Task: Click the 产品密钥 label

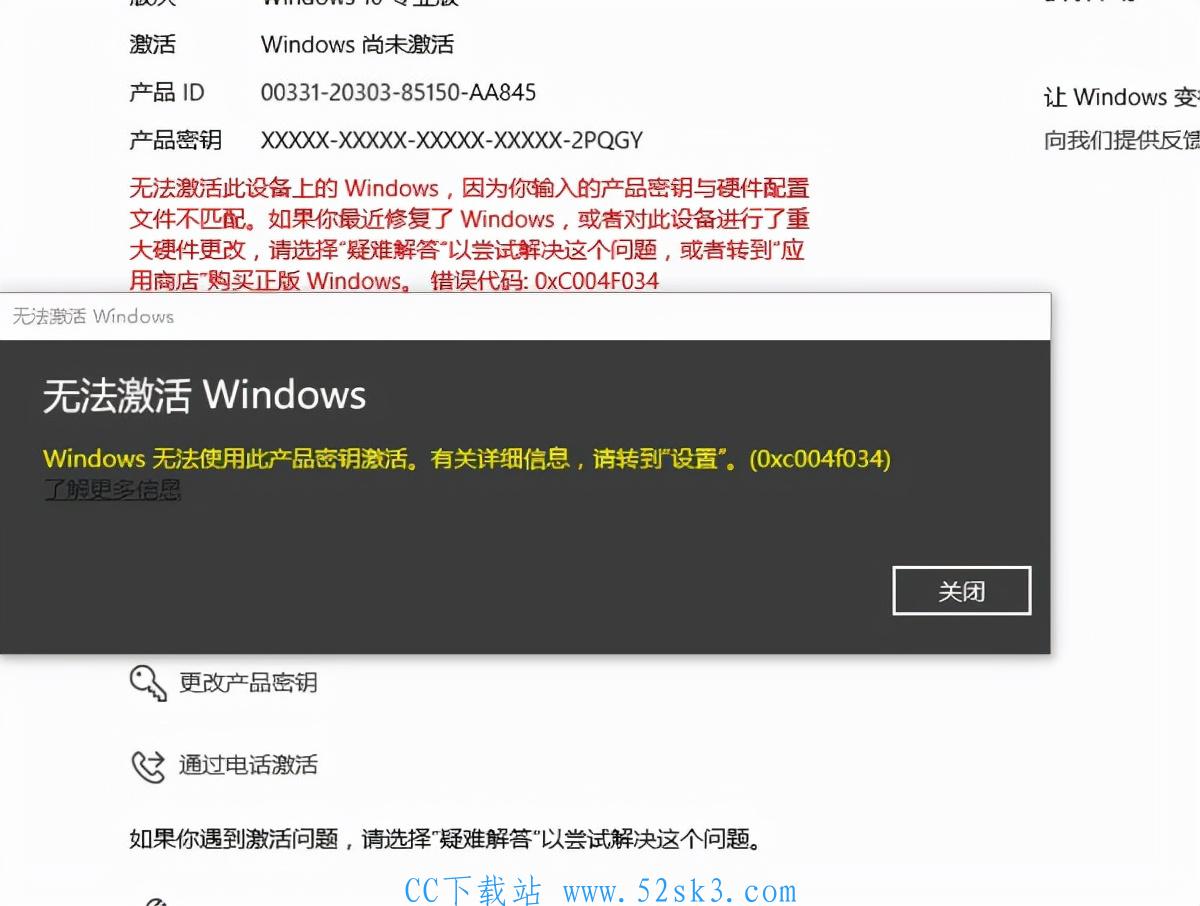Action: (176, 140)
